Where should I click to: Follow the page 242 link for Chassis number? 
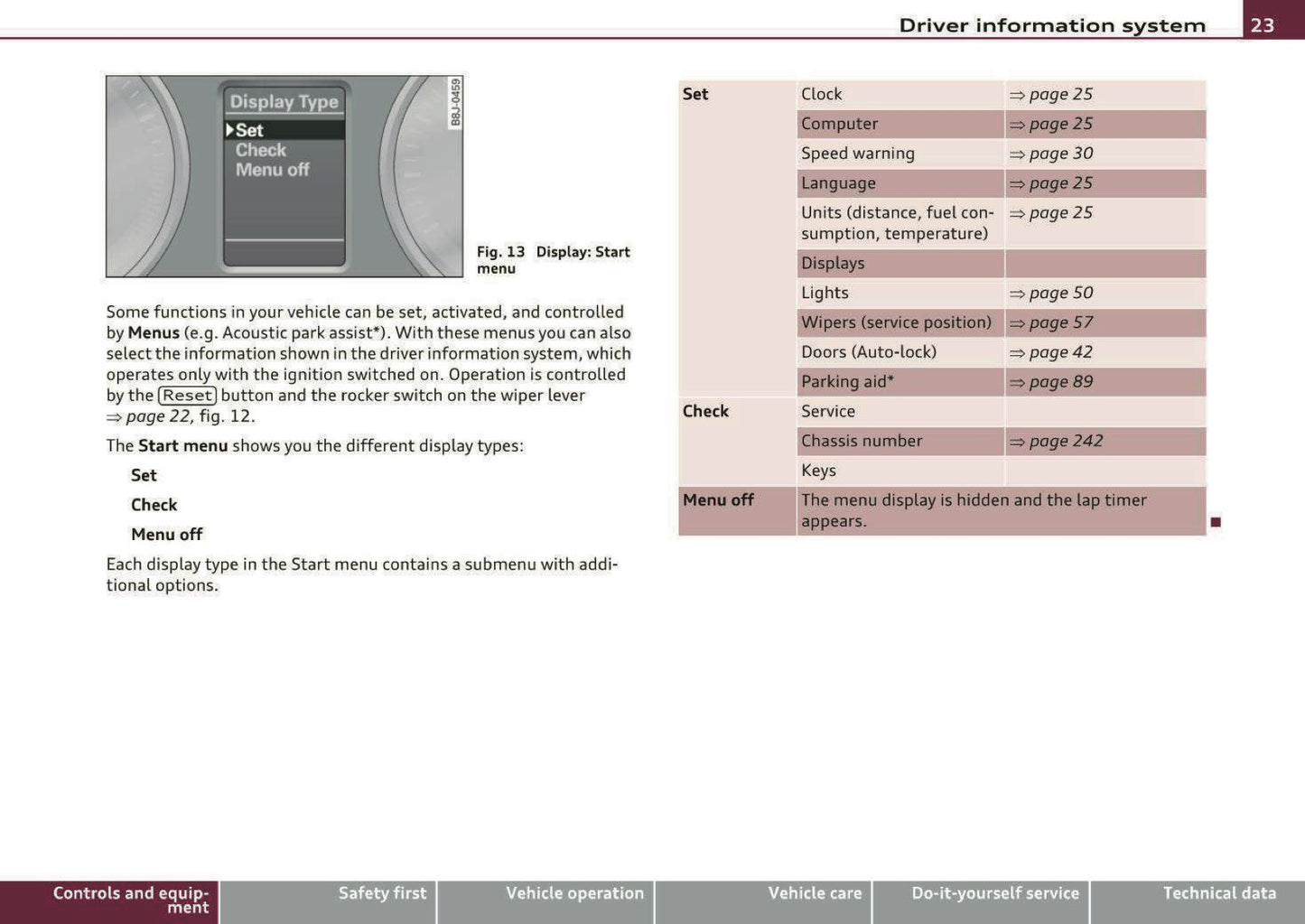(1067, 441)
